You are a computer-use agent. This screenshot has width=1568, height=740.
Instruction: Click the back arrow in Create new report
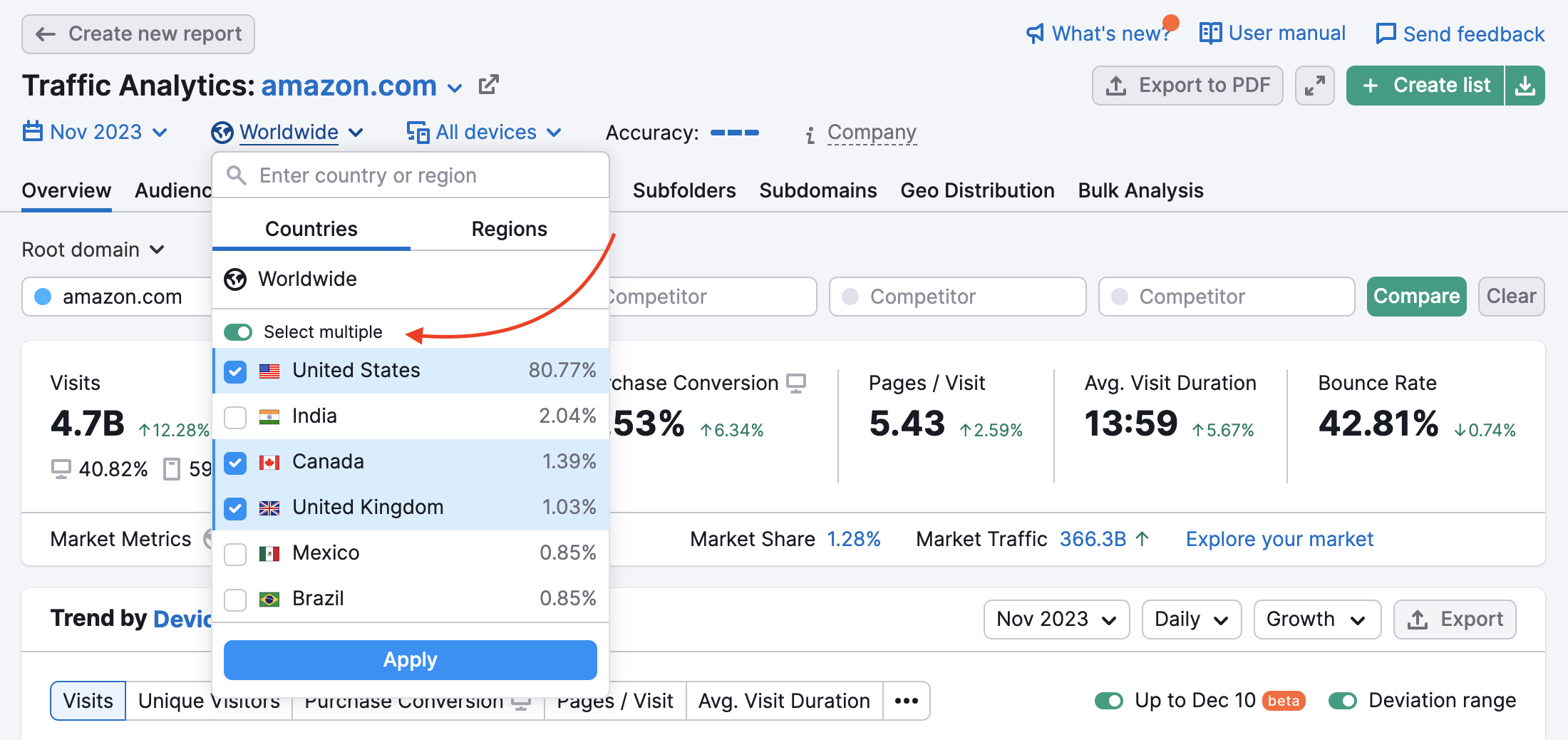(46, 34)
